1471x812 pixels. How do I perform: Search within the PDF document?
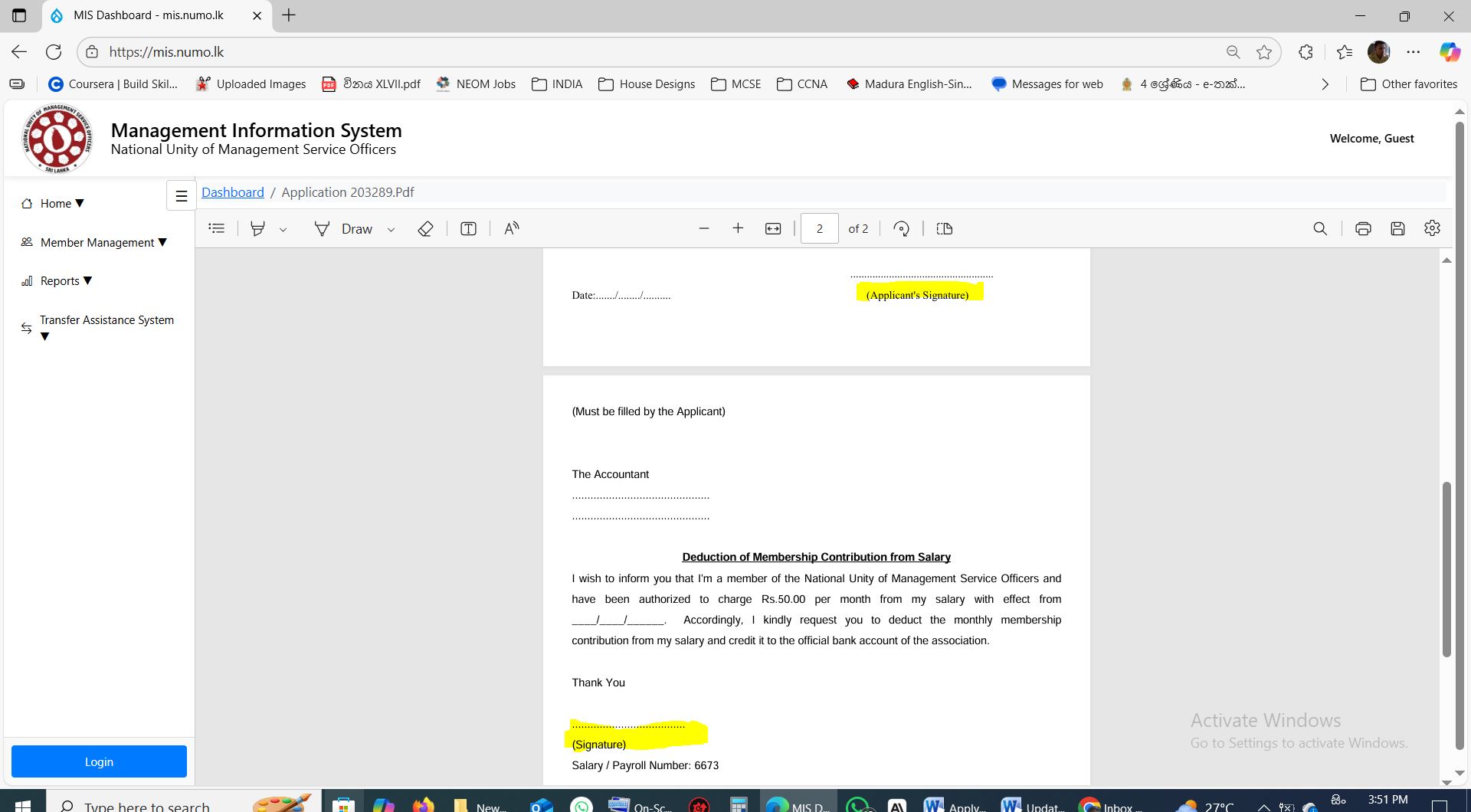click(1320, 228)
